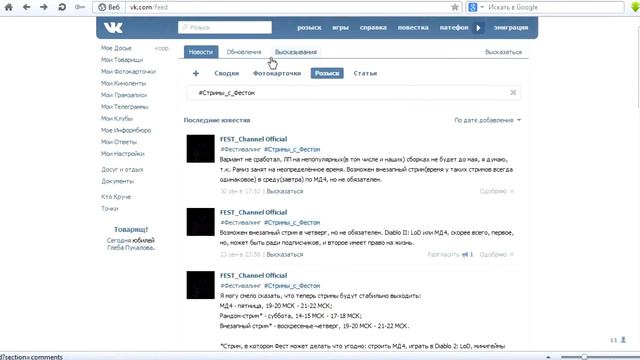Click the green download arrow icon
640x360 pixels.
[636, 7]
